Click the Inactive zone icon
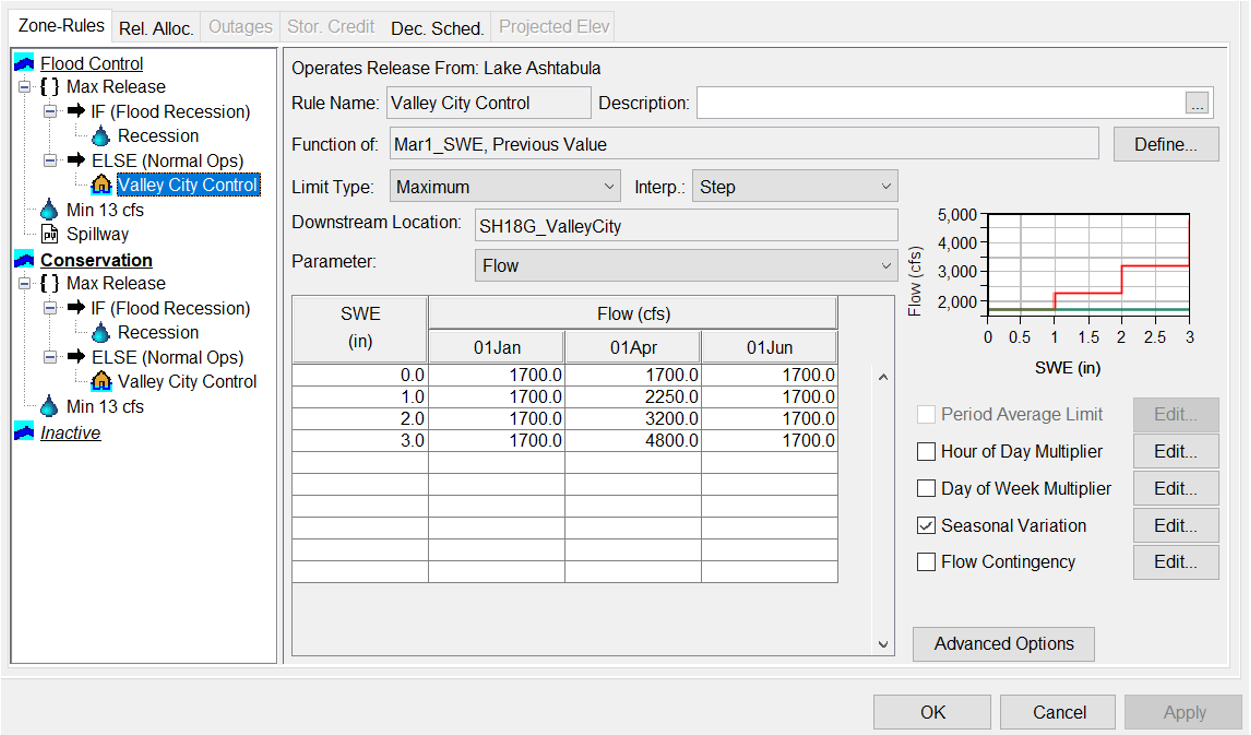 [x=24, y=432]
